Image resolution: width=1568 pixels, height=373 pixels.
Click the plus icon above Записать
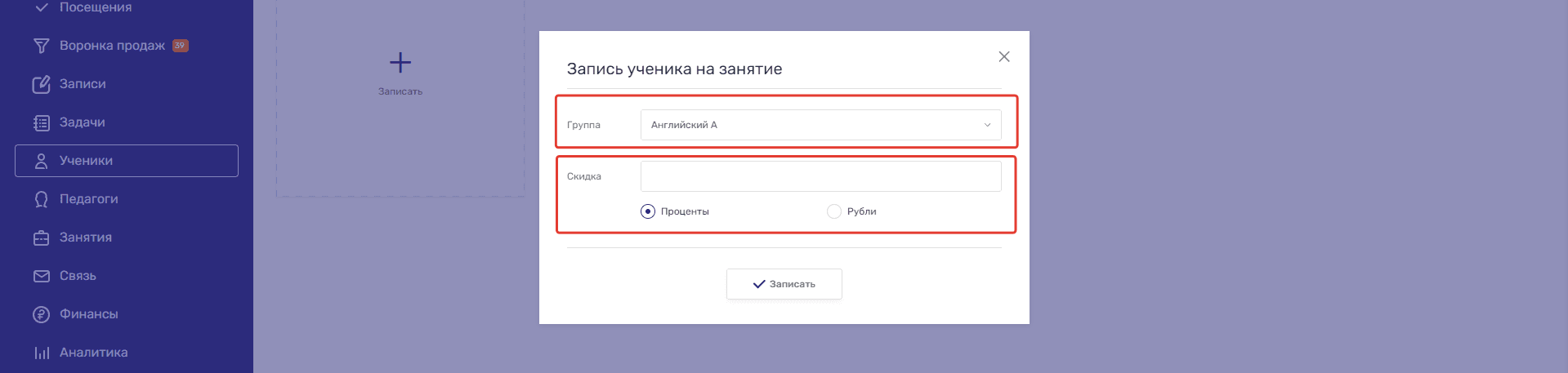(400, 63)
